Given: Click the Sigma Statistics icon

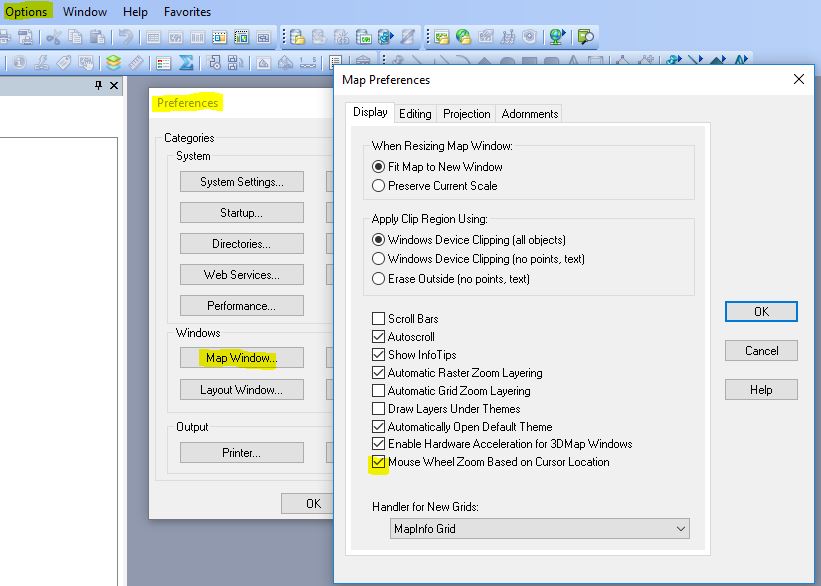Looking at the screenshot, I should click(x=186, y=63).
